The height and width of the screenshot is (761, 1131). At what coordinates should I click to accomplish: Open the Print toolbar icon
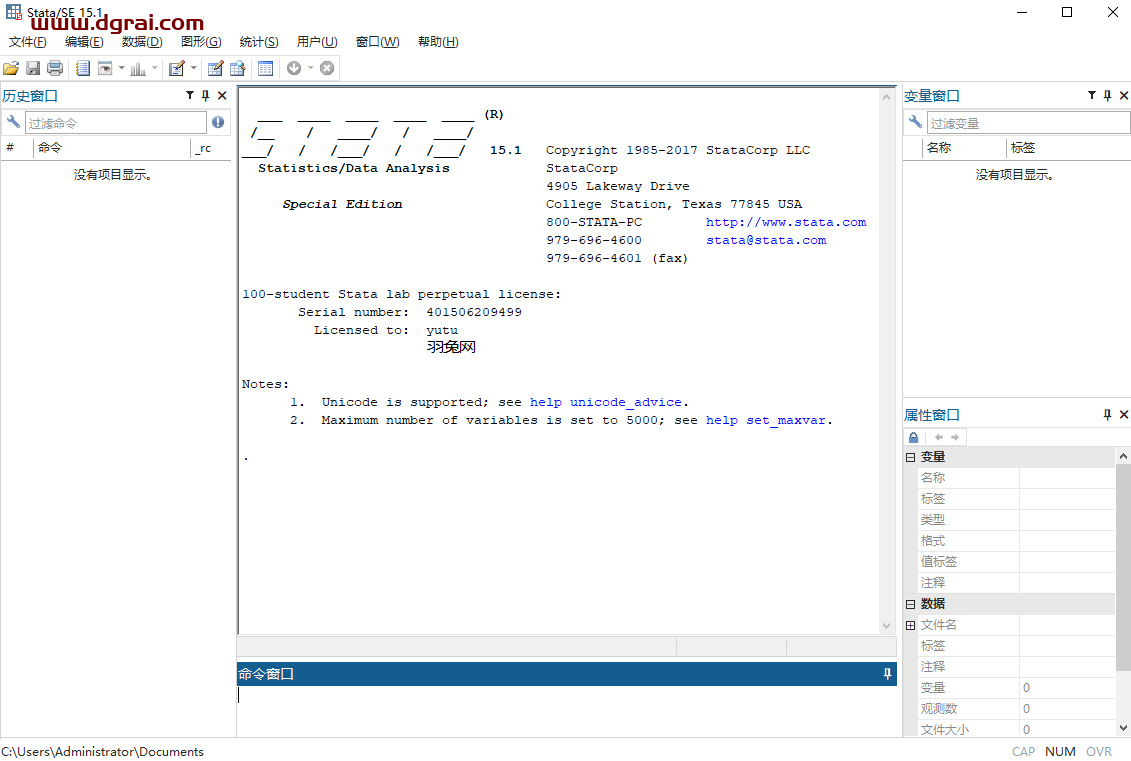pos(55,68)
